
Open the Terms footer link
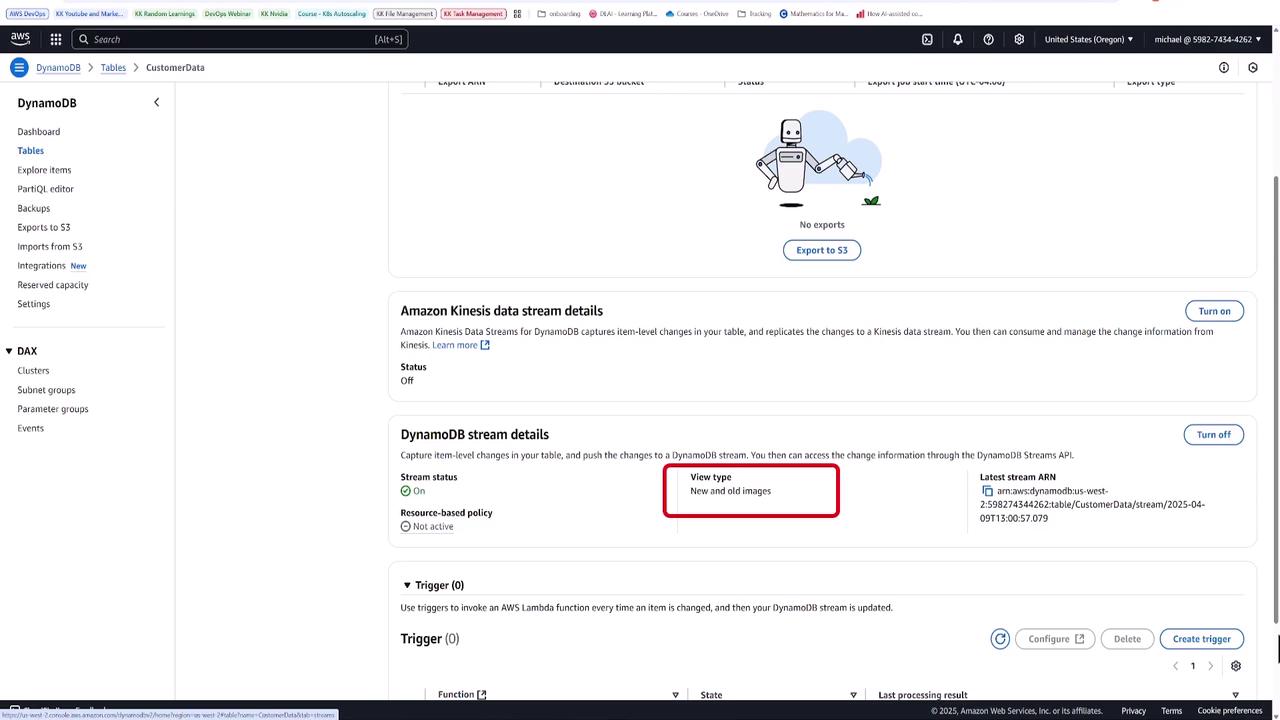click(1171, 711)
